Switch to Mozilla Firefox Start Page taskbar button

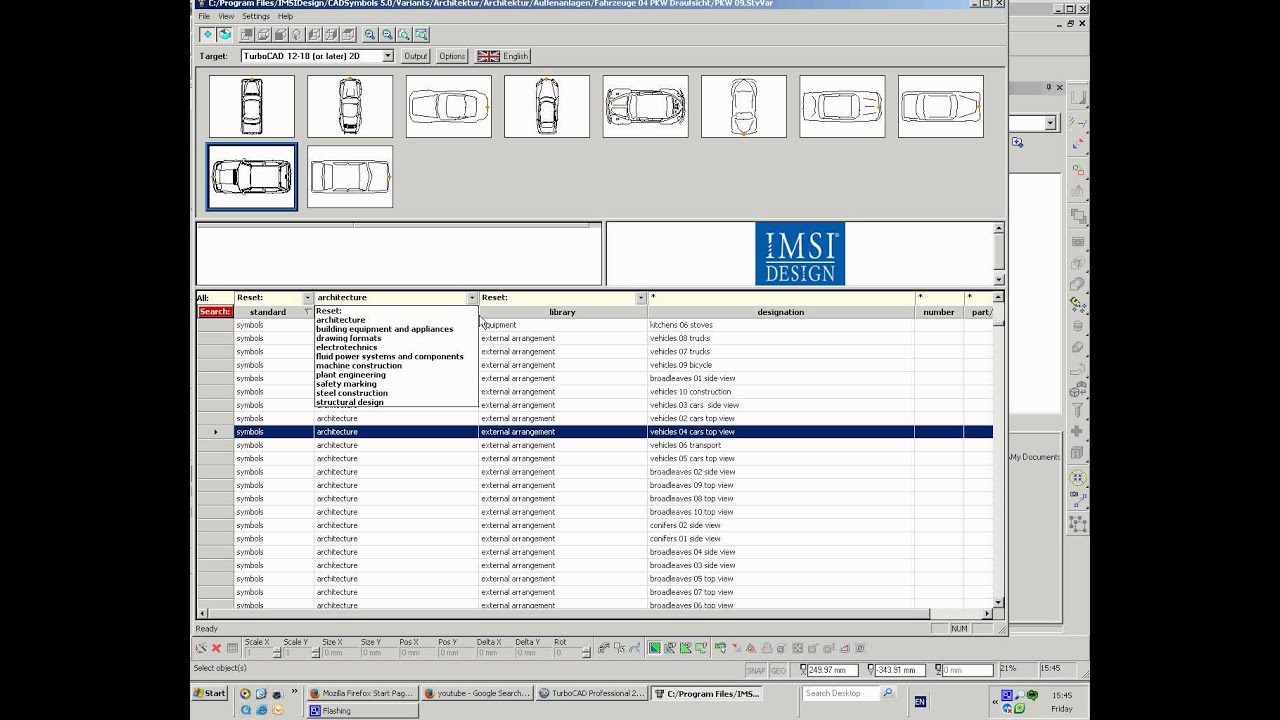tap(361, 693)
